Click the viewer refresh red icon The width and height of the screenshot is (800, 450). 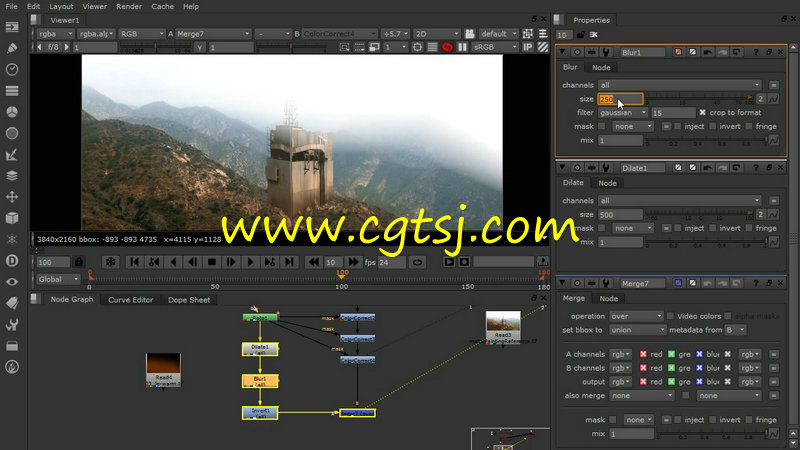(447, 47)
